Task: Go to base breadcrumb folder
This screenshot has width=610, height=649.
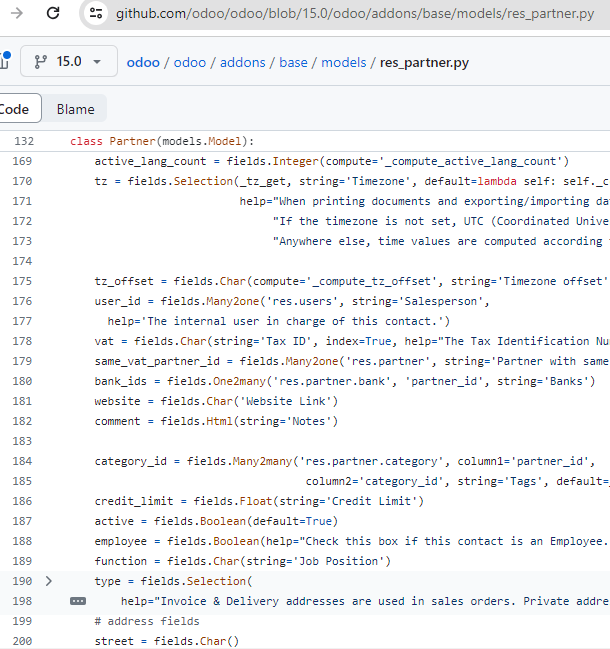Action: coord(293,62)
